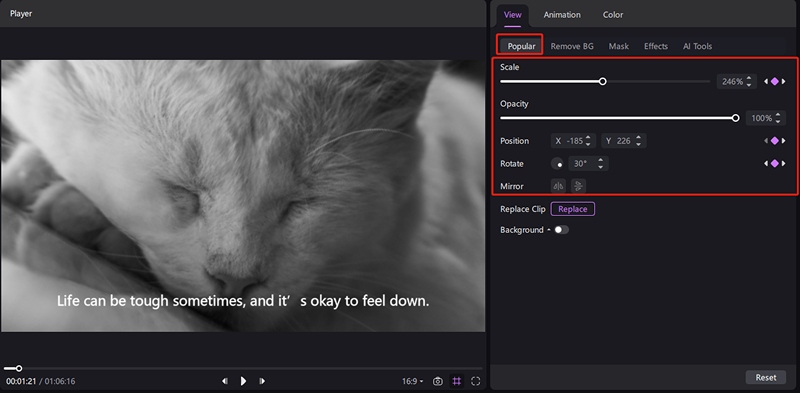800x393 pixels.
Task: Play the video preview
Action: (x=243, y=381)
